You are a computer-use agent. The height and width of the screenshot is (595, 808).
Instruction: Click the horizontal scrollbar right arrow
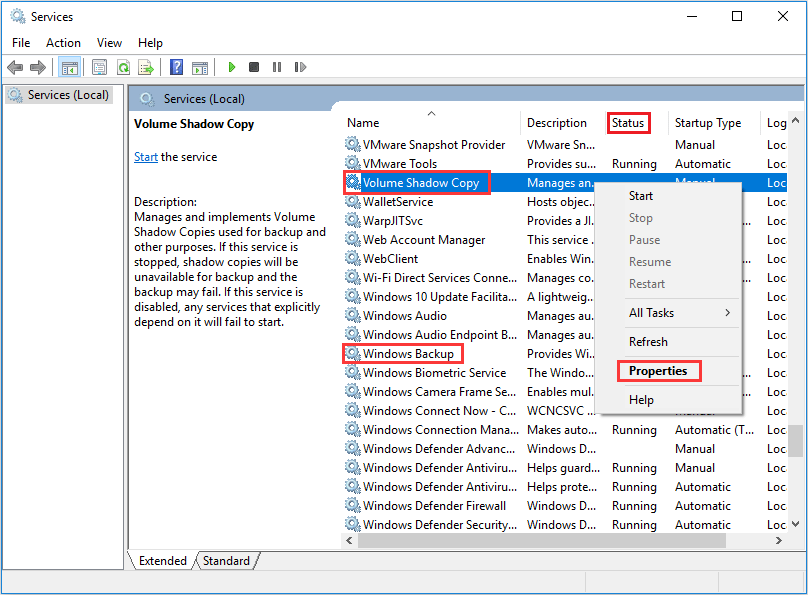click(778, 540)
